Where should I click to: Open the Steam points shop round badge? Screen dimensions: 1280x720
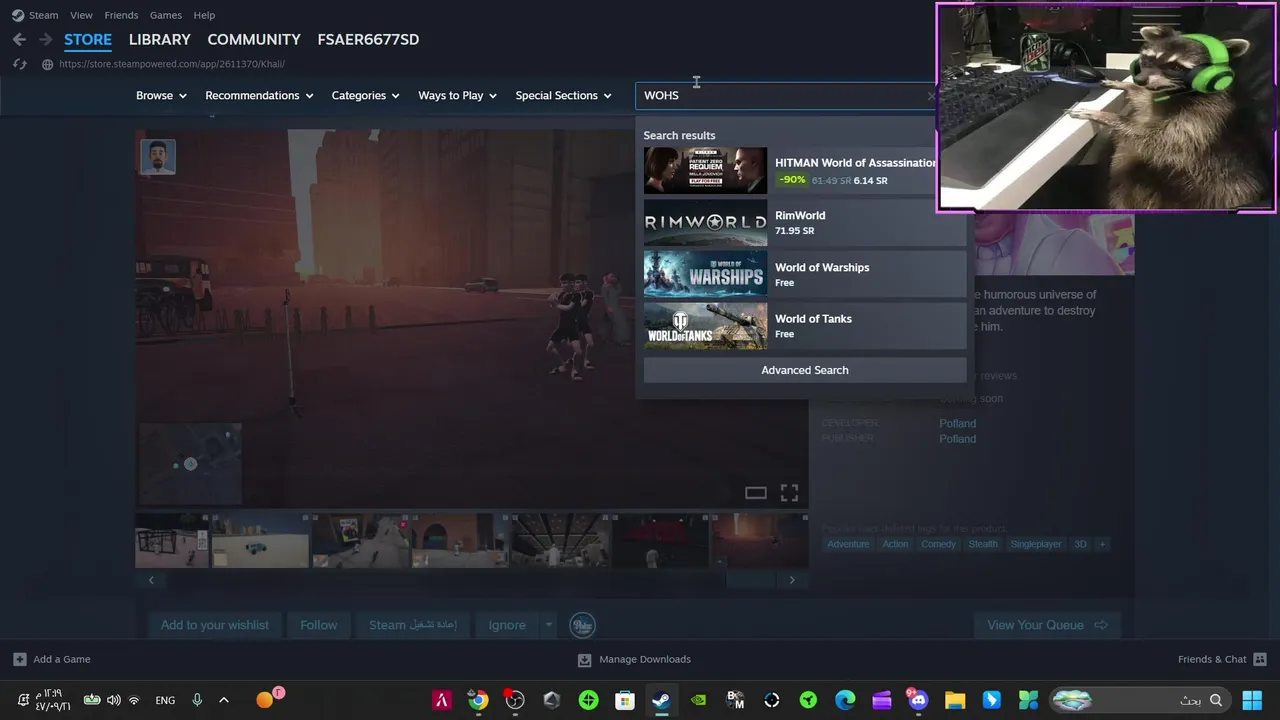(582, 625)
